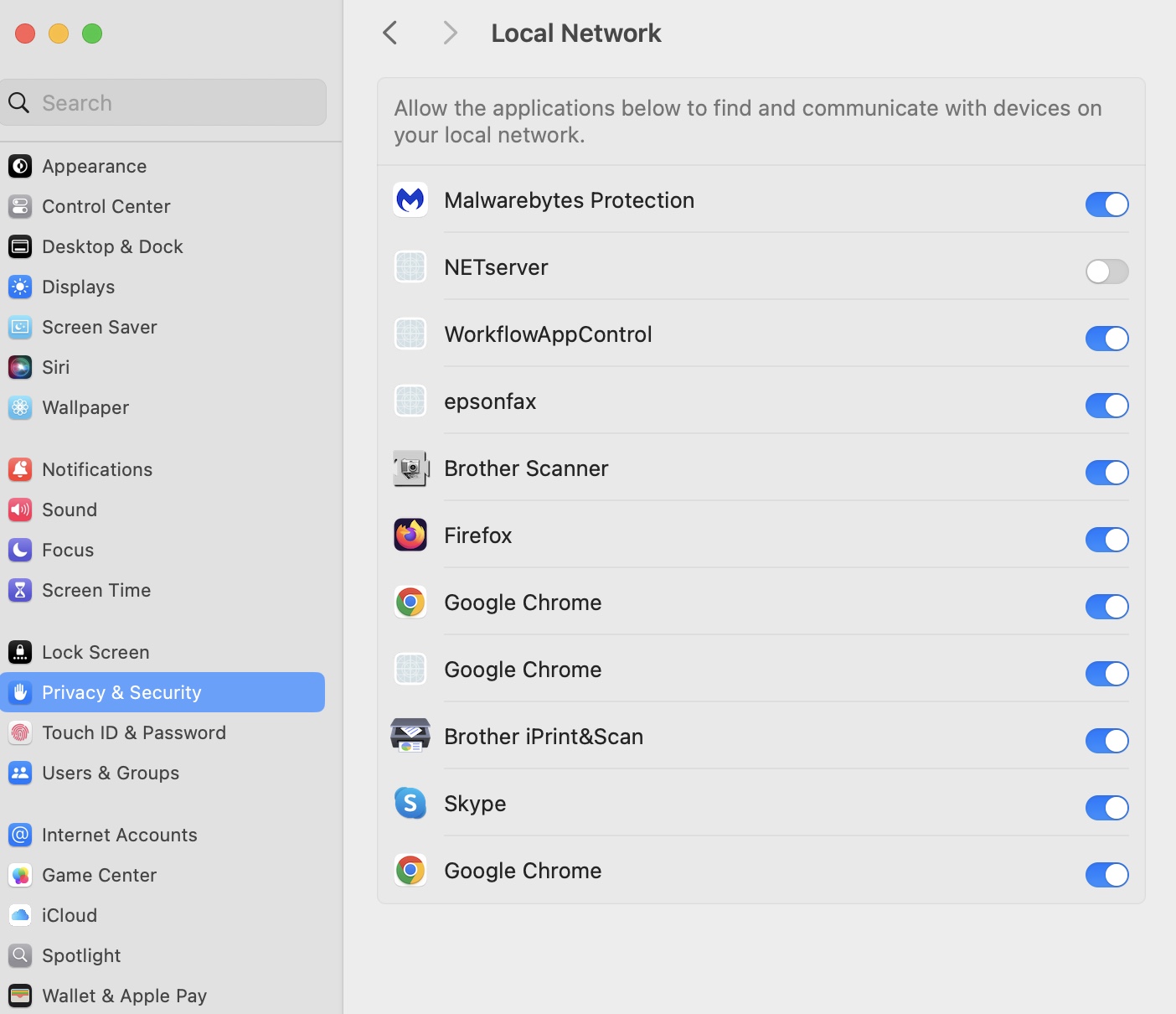Click the Game Center sidebar icon
This screenshot has height=1014, width=1176.
click(x=20, y=875)
